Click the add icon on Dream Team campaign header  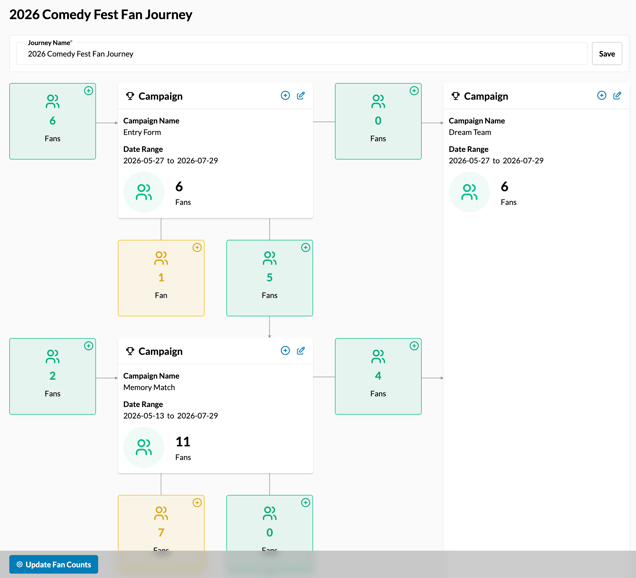(x=602, y=95)
